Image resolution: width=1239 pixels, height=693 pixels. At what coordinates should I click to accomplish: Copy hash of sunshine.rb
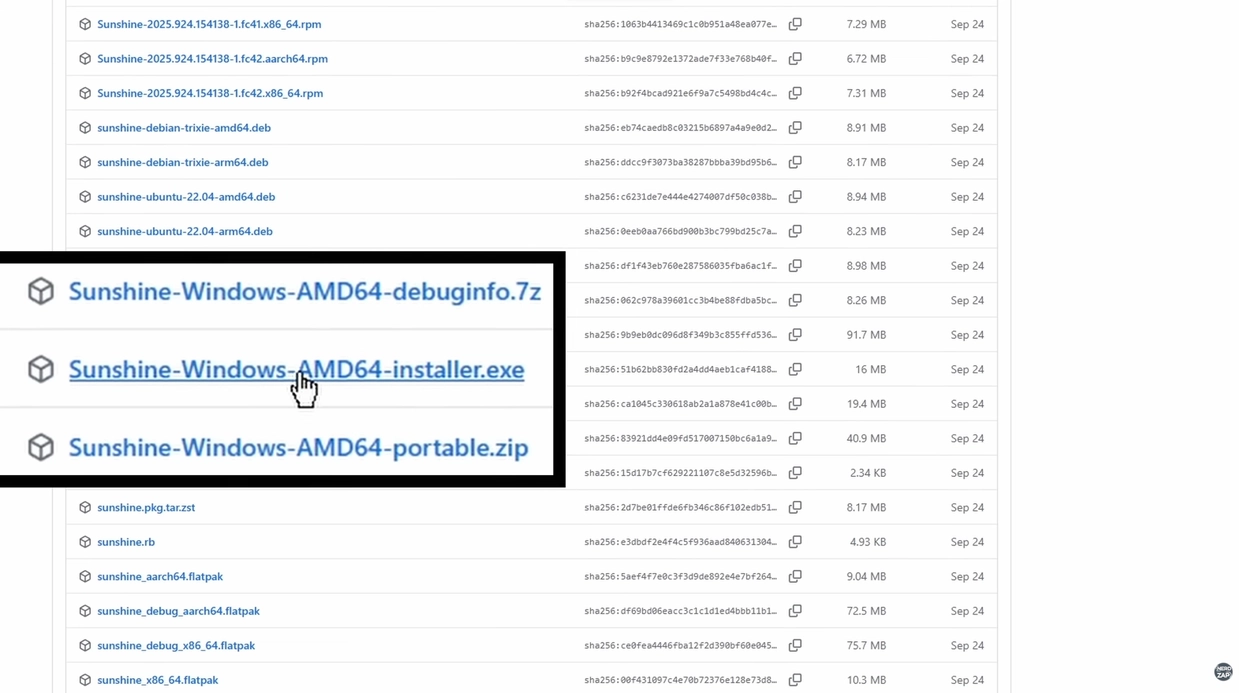(795, 542)
